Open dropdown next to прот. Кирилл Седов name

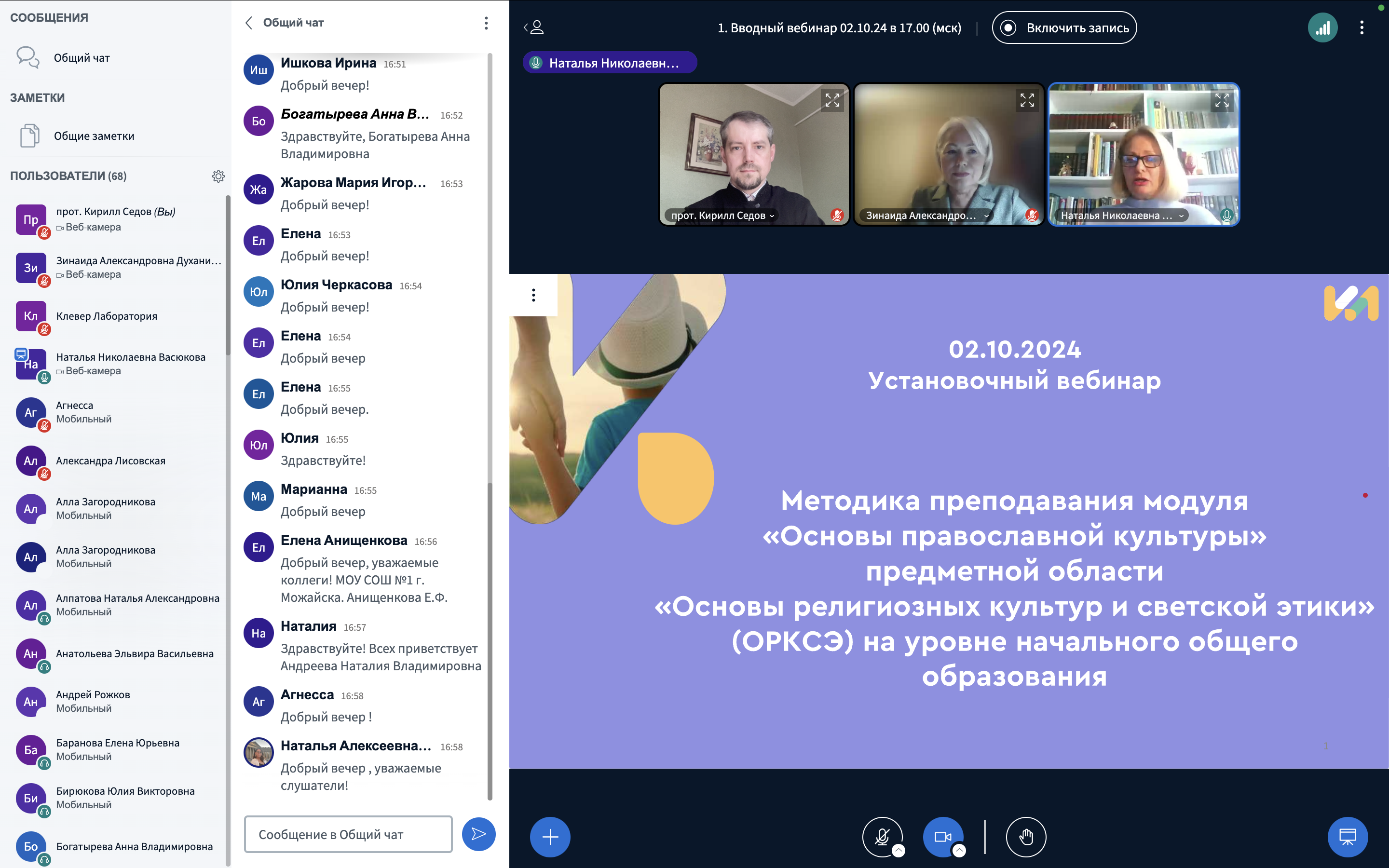pos(772,216)
